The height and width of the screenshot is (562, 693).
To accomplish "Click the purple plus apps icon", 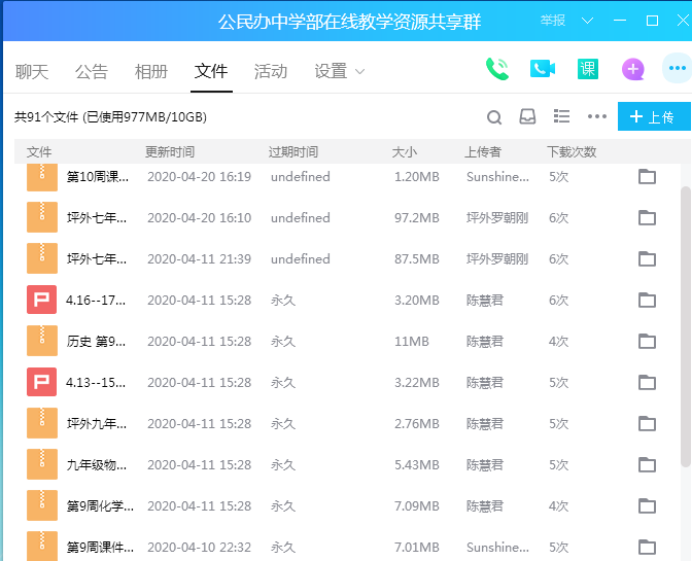I will tap(633, 69).
